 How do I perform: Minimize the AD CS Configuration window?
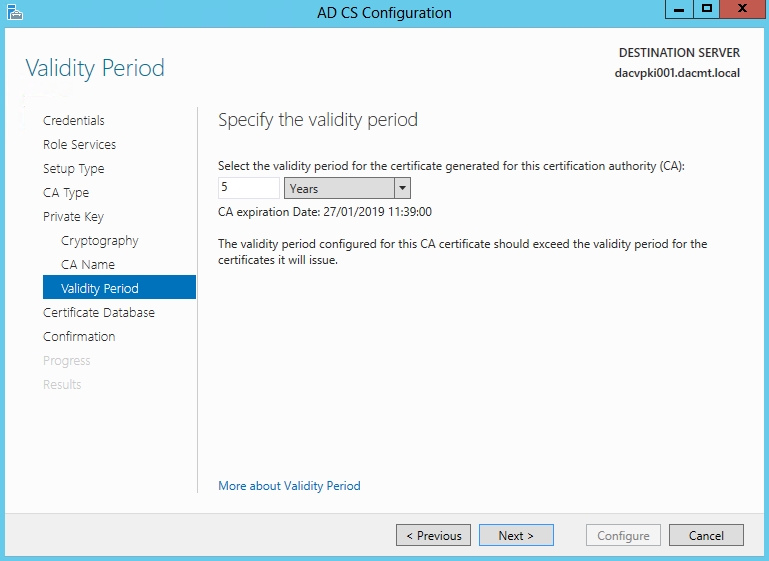pos(679,9)
